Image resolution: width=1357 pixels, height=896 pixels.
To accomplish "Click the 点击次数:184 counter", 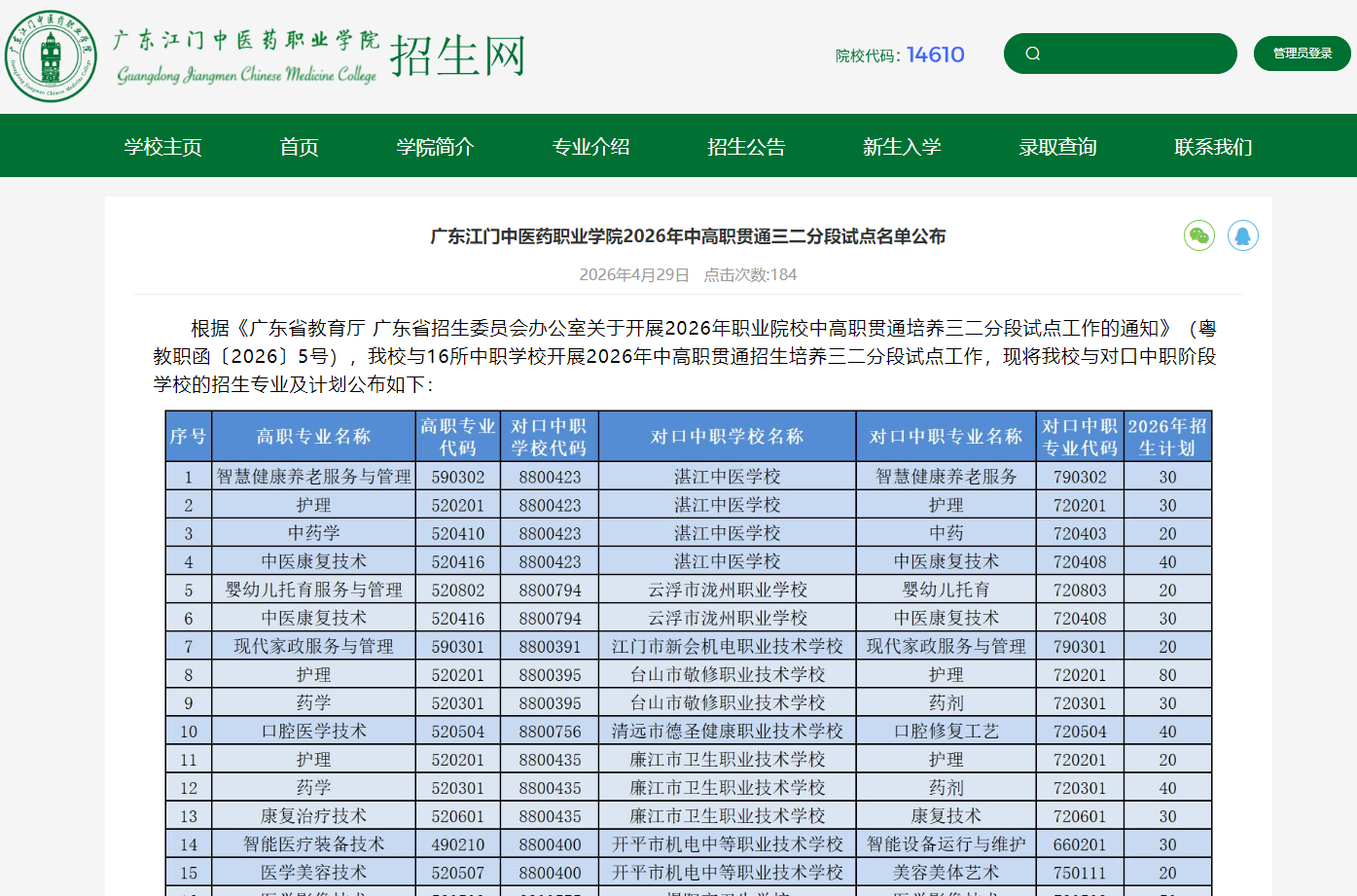I will [750, 275].
